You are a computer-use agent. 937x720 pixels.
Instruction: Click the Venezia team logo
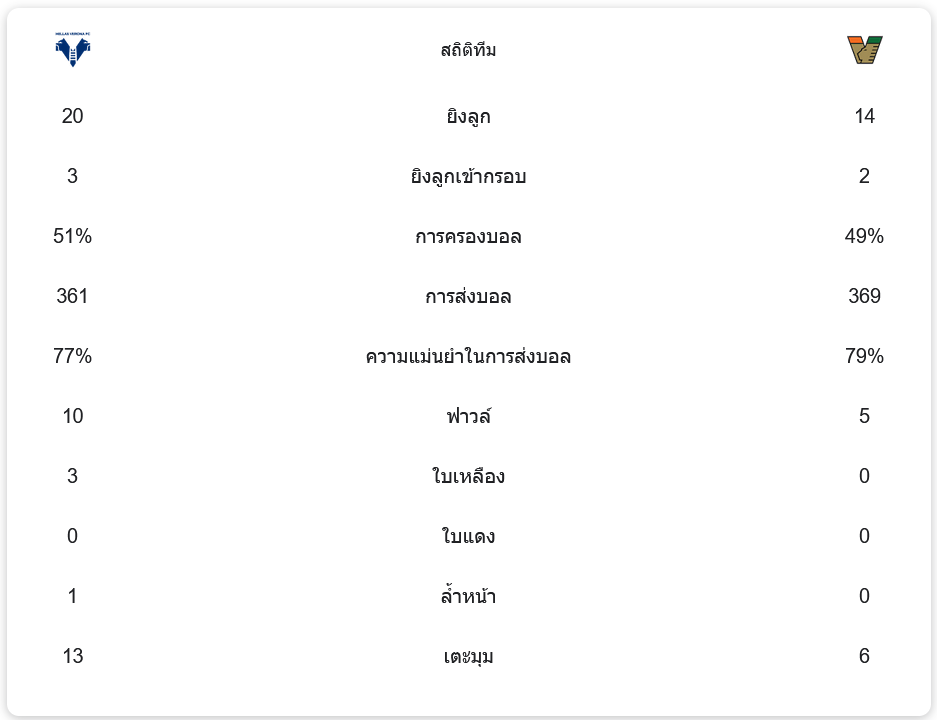(864, 49)
